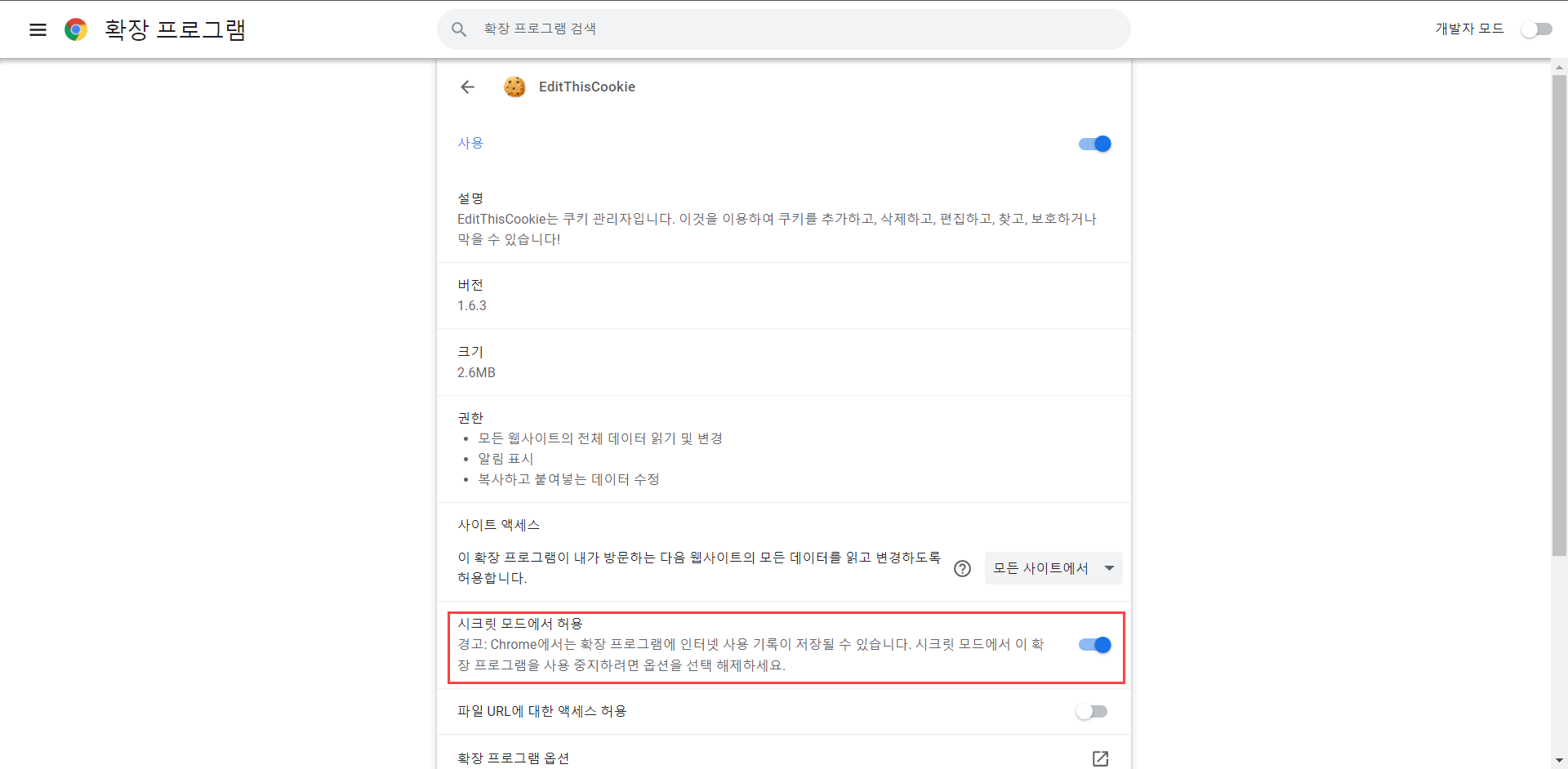1568x769 pixels.
Task: Click permission 알림 표시
Action: tap(506, 459)
